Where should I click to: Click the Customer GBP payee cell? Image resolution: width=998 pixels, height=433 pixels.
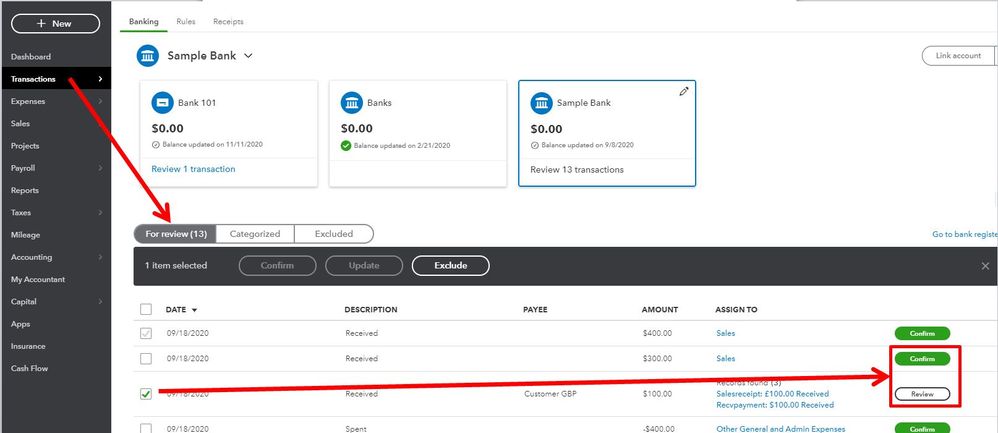pos(549,394)
